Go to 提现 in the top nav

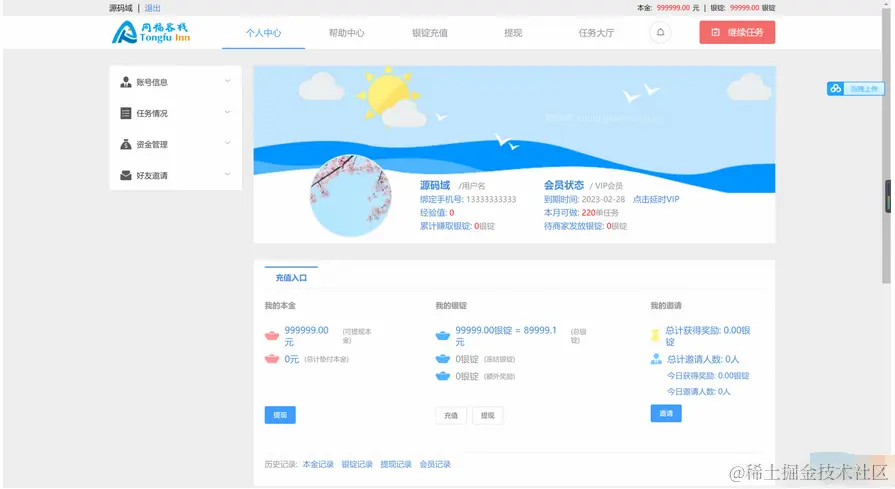pyautogui.click(x=513, y=33)
